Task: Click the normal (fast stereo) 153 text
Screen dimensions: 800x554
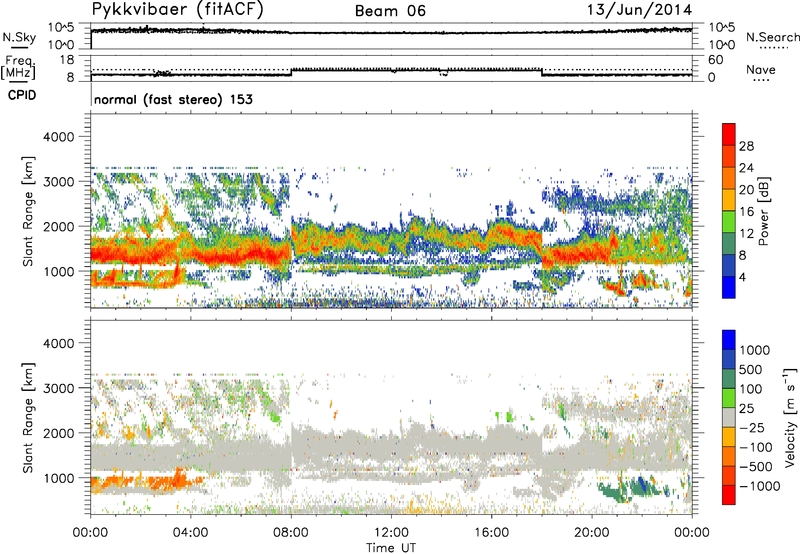Action: click(x=173, y=99)
